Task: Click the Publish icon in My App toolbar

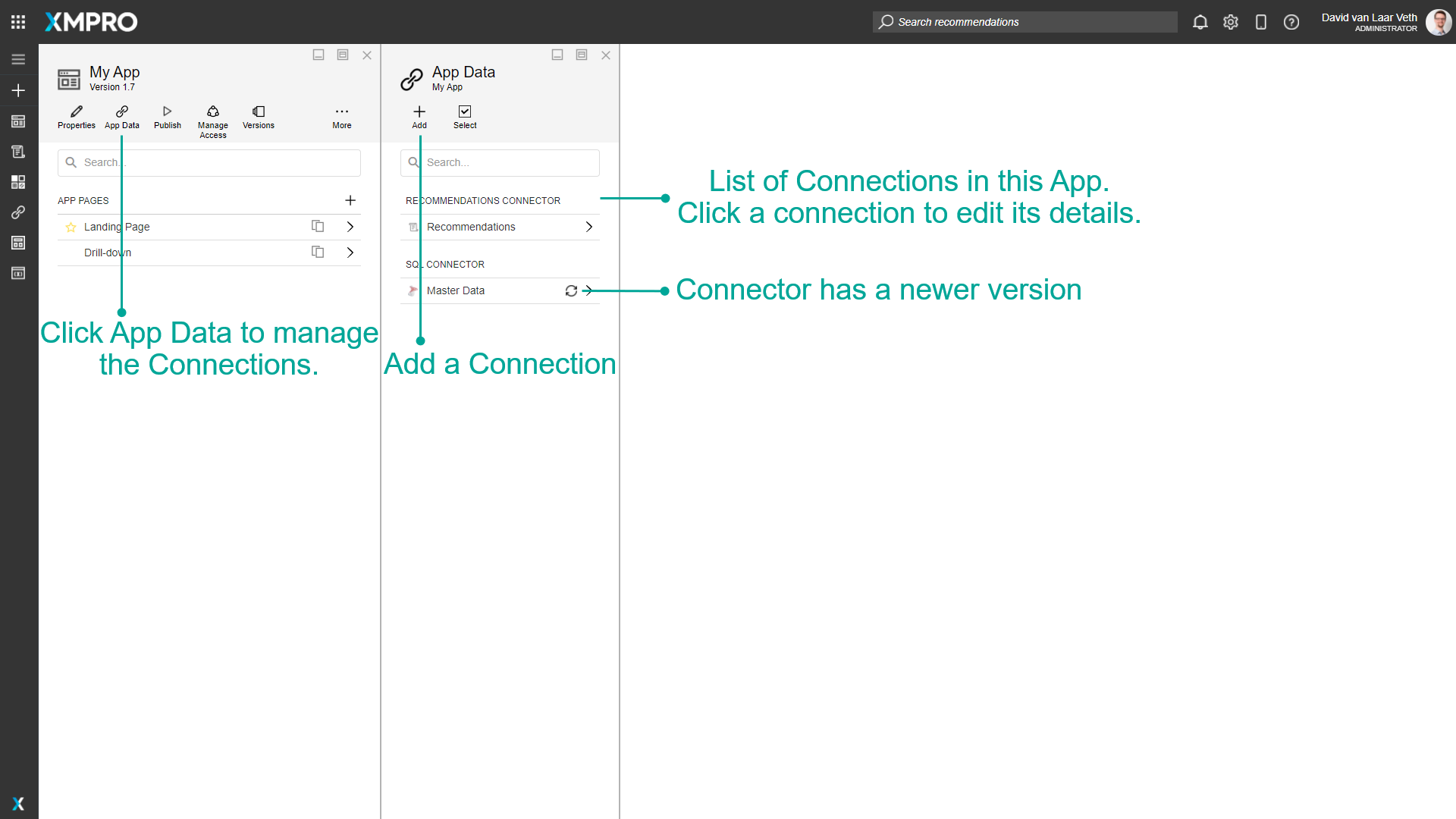Action: (167, 112)
